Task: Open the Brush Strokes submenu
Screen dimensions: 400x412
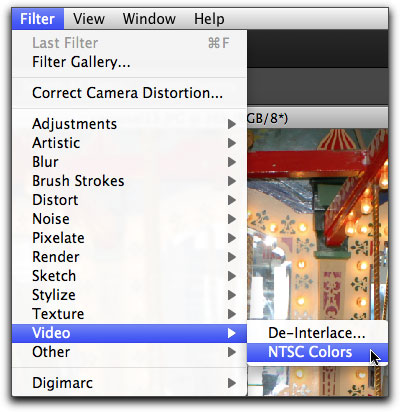Action: pyautogui.click(x=129, y=181)
